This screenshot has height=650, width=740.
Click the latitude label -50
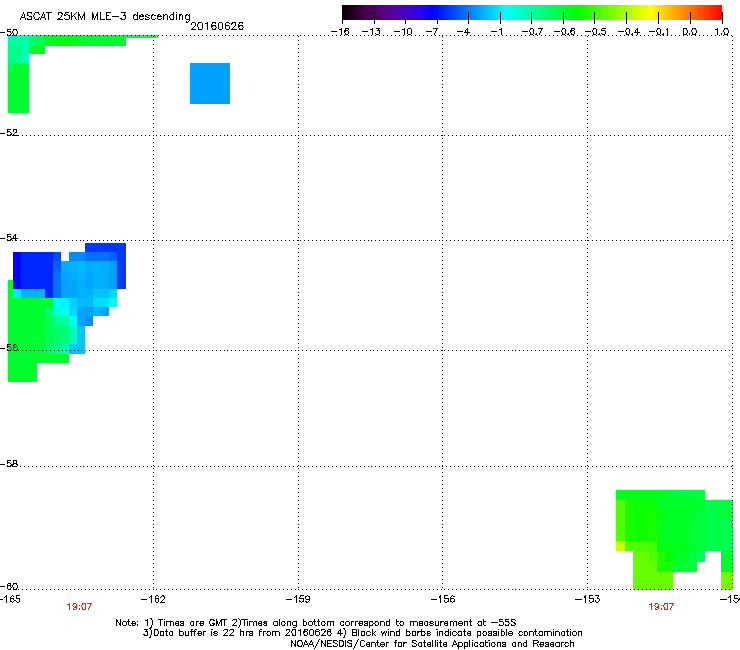(9, 32)
